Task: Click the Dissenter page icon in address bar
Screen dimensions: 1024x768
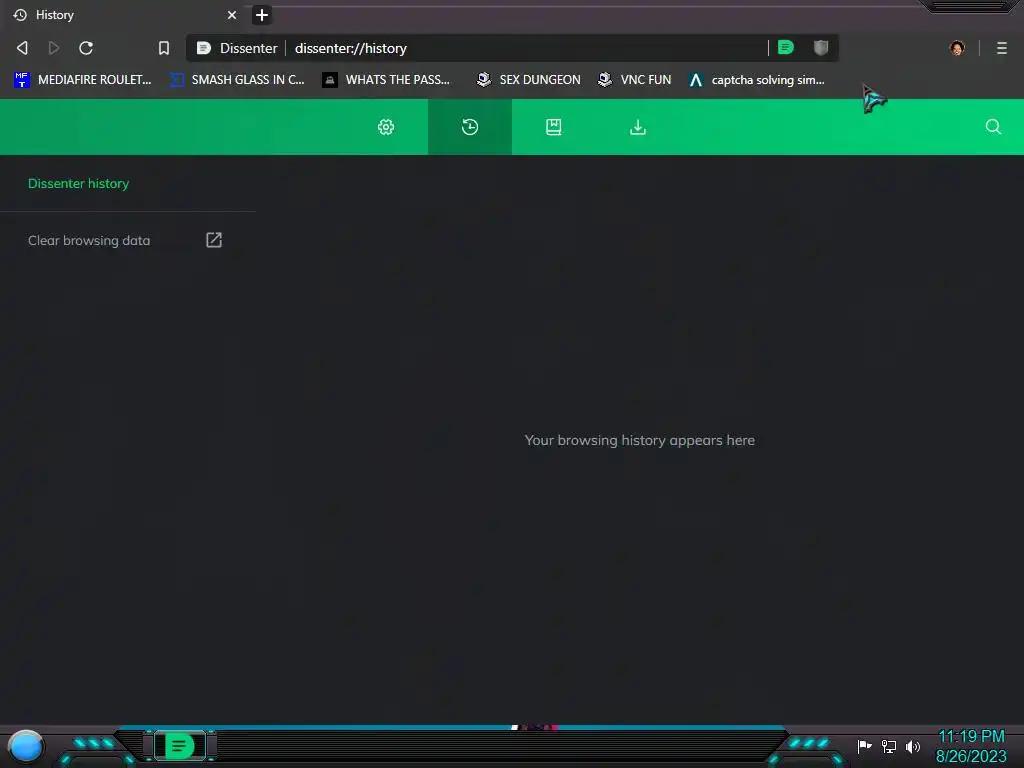Action: pos(204,48)
